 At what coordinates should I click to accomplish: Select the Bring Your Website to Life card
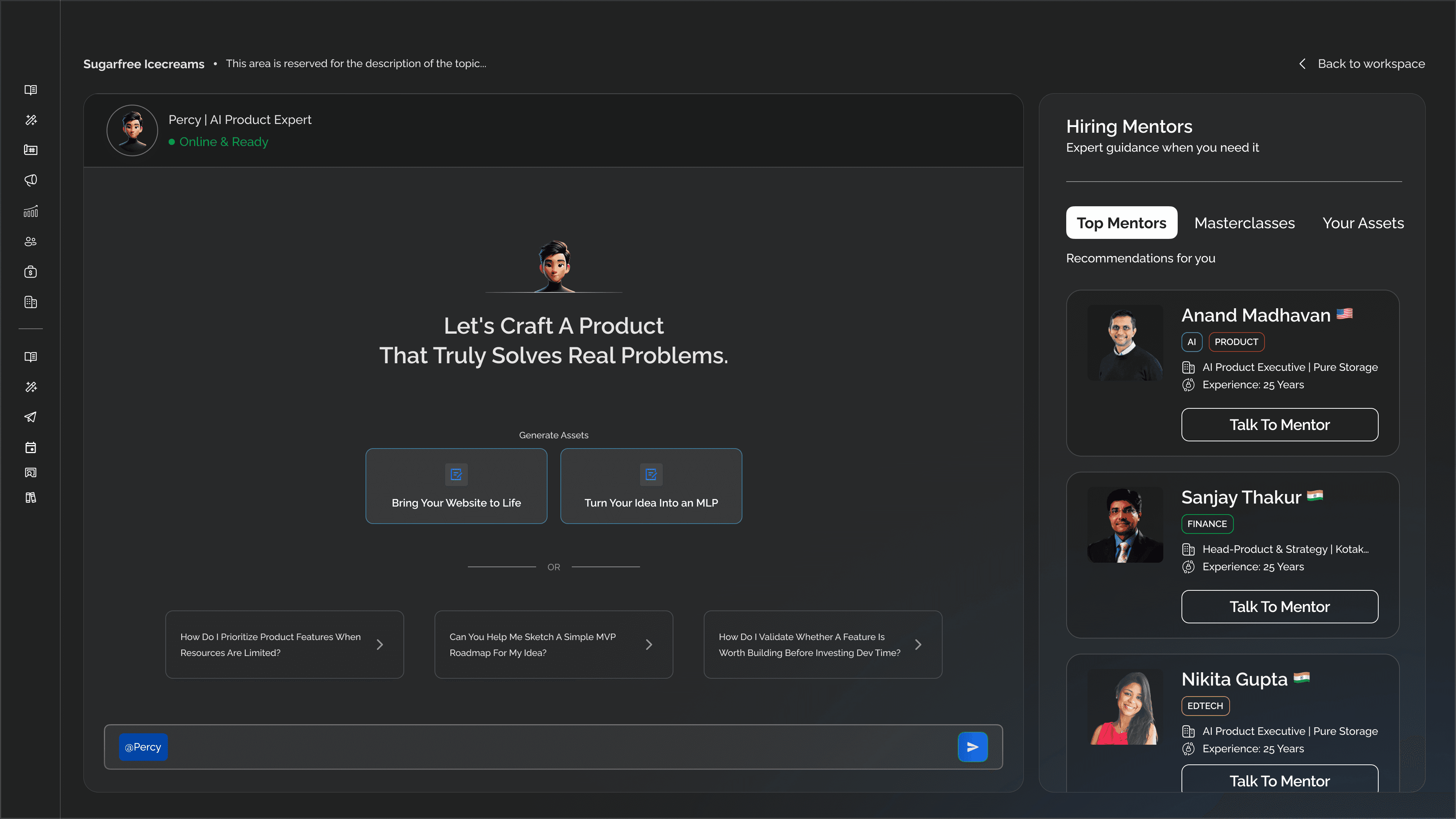click(456, 486)
